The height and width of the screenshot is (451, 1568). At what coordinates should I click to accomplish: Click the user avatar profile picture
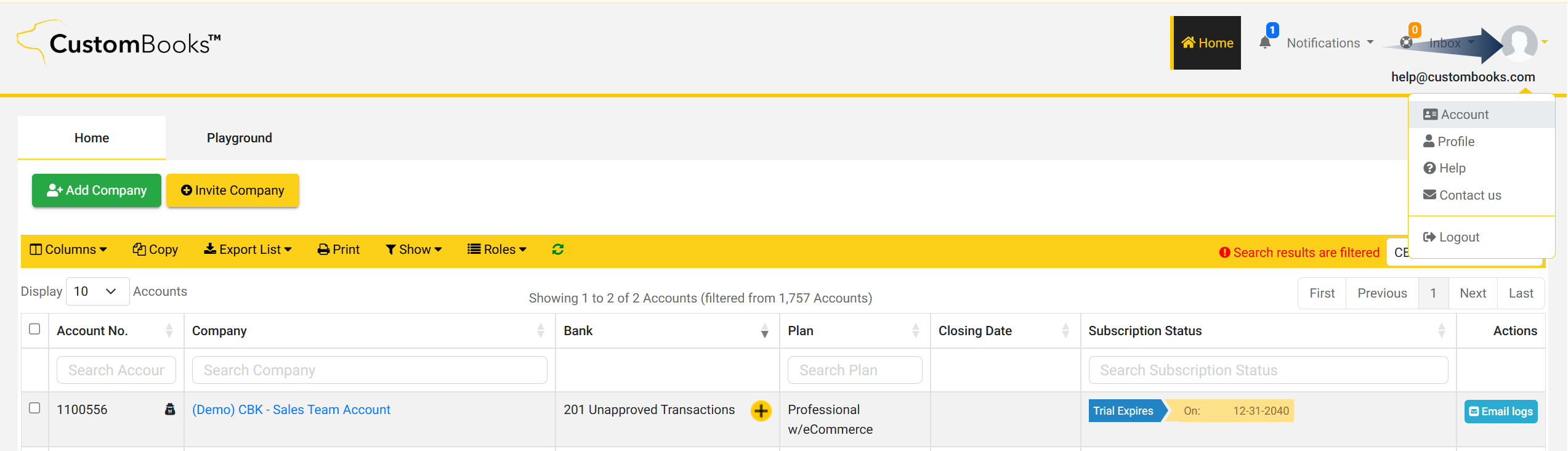tap(1520, 43)
